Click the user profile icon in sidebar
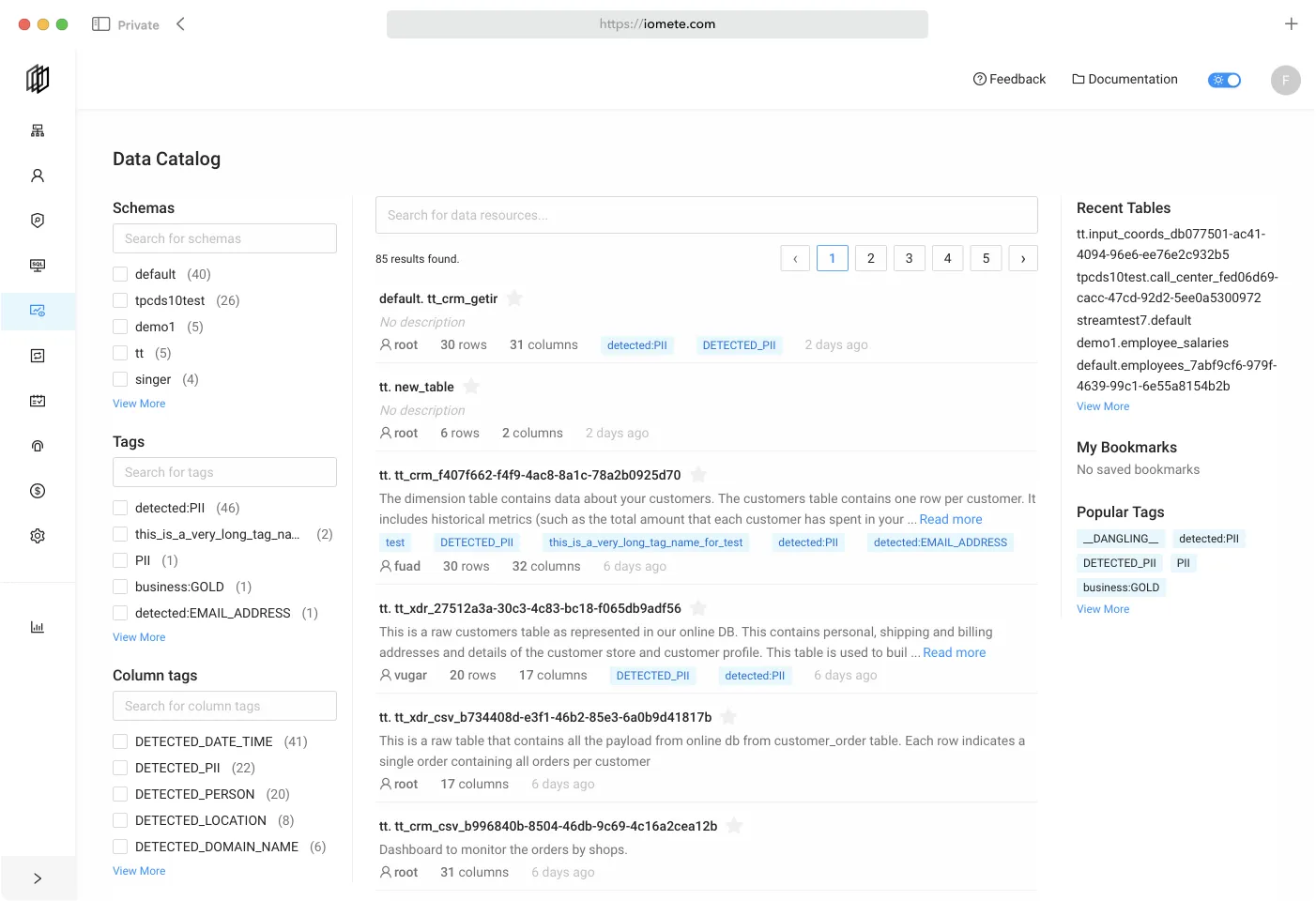 [x=38, y=176]
